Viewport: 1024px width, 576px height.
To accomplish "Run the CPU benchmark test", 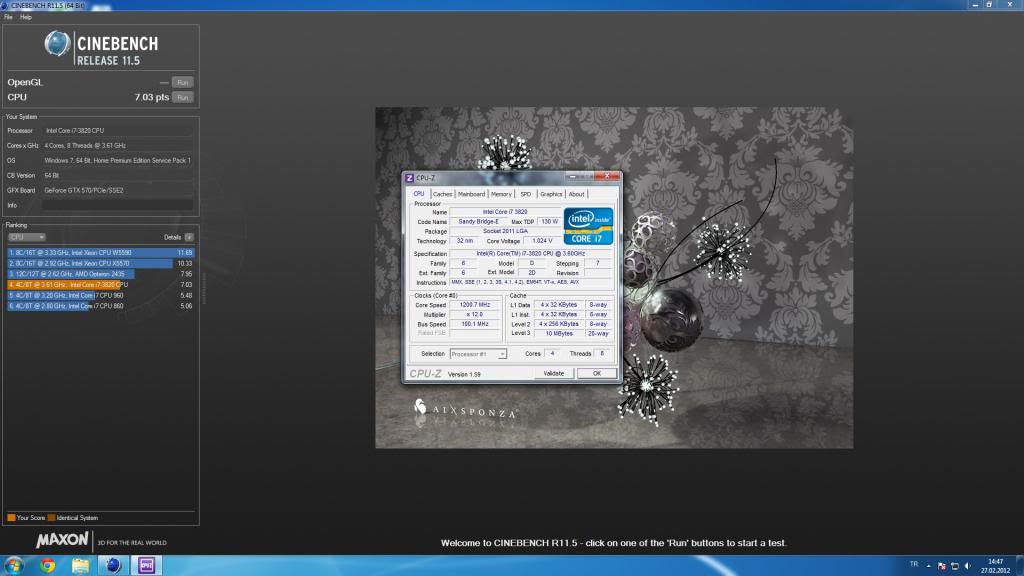I will 182,97.
